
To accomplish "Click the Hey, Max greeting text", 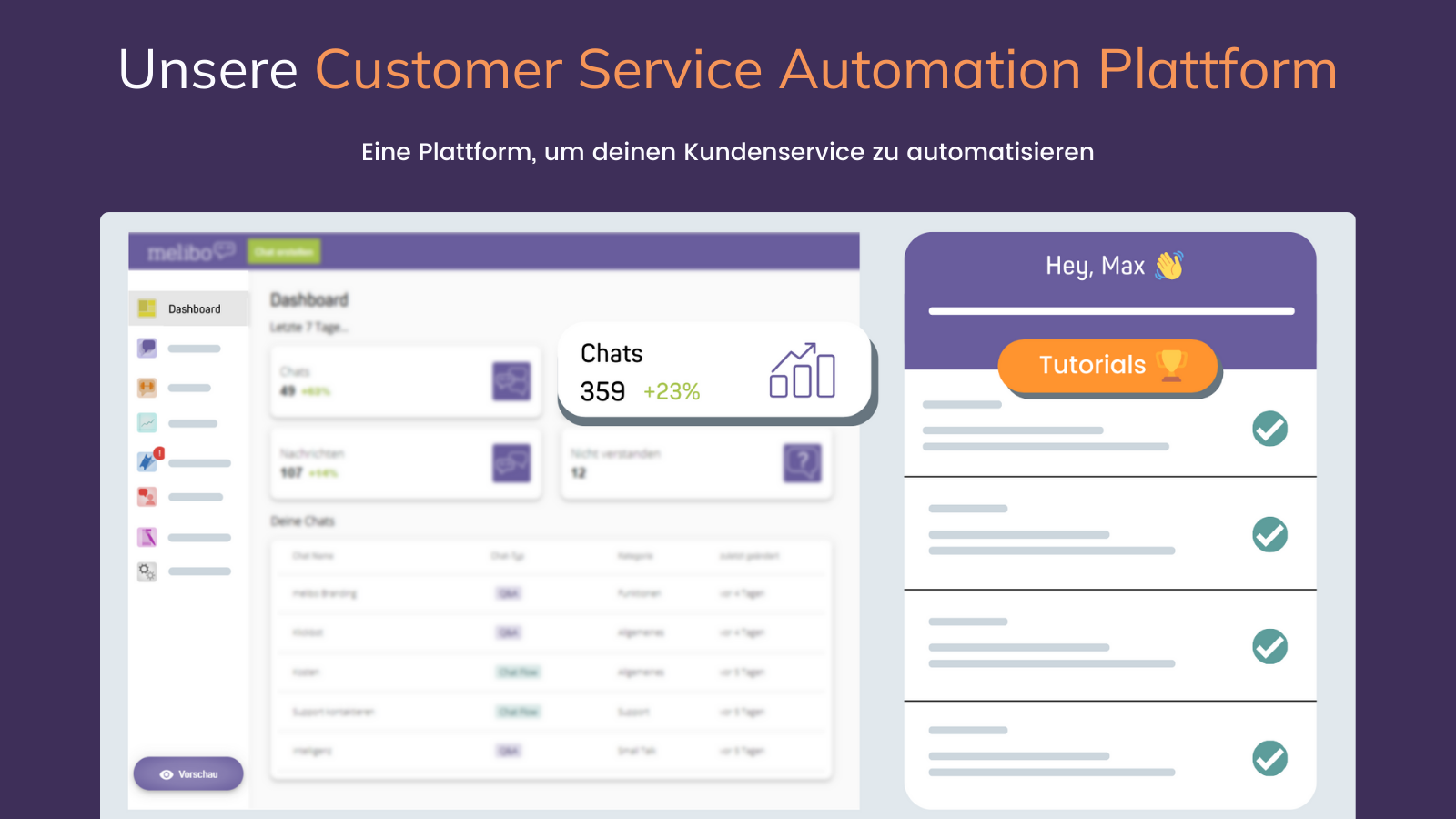I will tap(1096, 266).
